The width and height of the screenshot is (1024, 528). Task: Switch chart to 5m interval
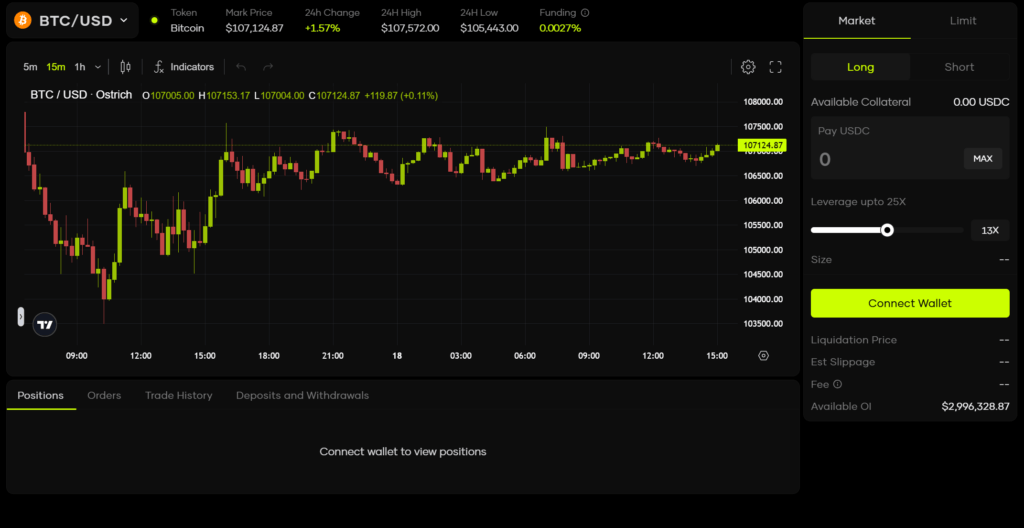tap(30, 67)
